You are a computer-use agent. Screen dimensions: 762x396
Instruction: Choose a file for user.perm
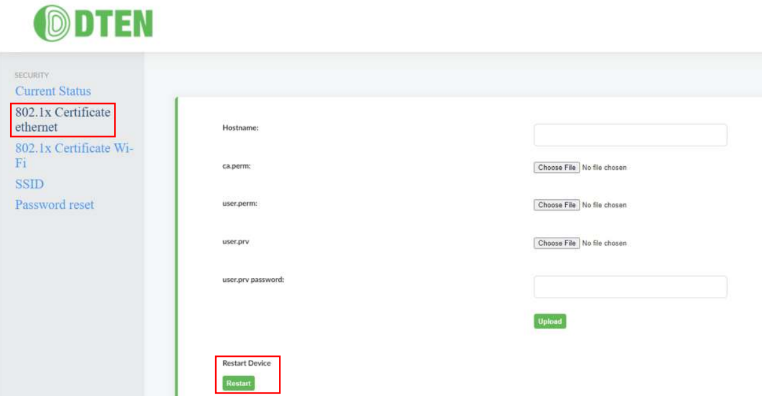pyautogui.click(x=556, y=205)
